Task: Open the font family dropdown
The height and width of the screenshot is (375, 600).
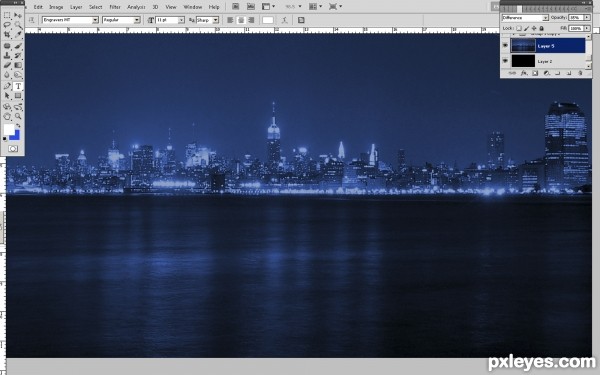Action: click(x=95, y=20)
